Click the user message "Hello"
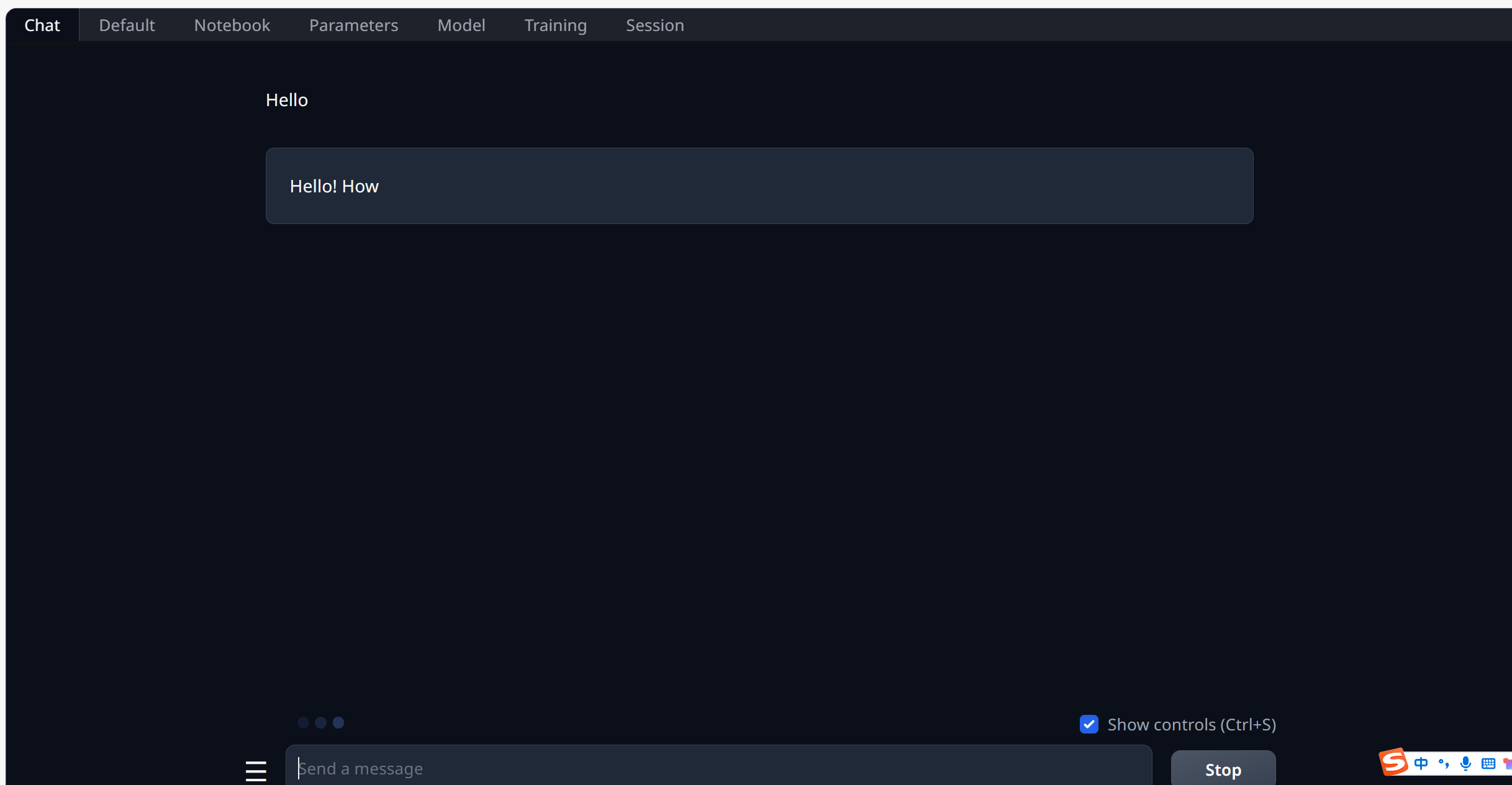Viewport: 1512px width, 785px height. [287, 100]
